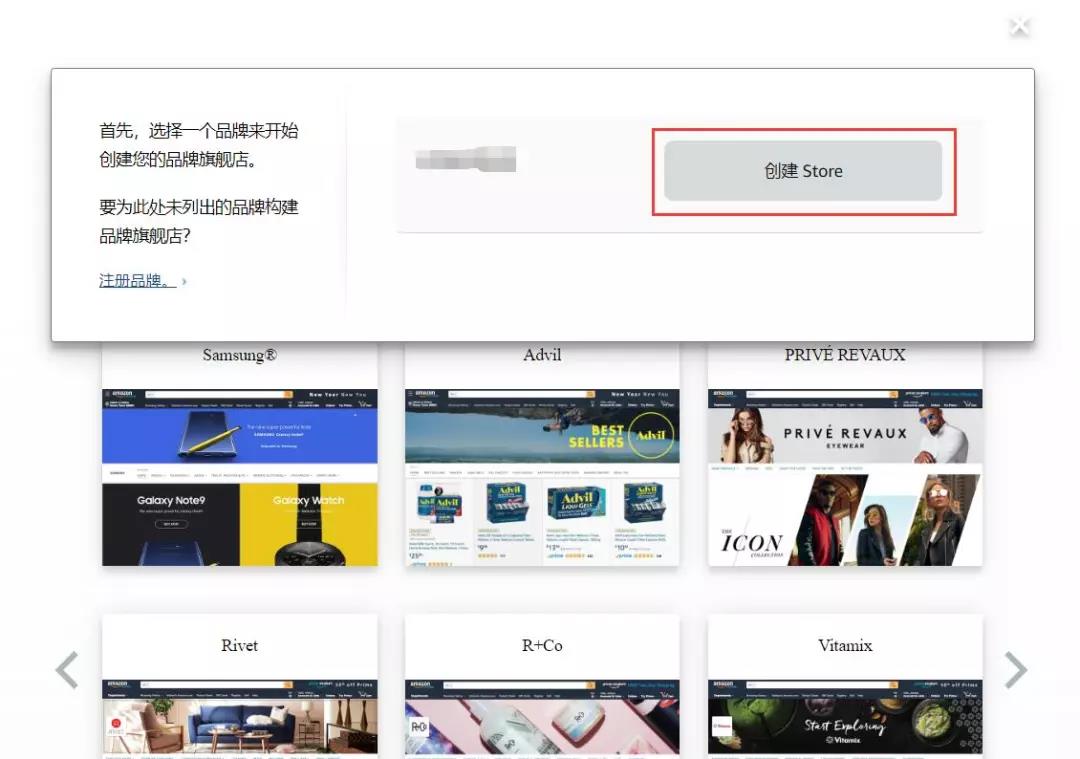1080x759 pixels.
Task: Click the right carousel arrow
Action: [x=1014, y=670]
